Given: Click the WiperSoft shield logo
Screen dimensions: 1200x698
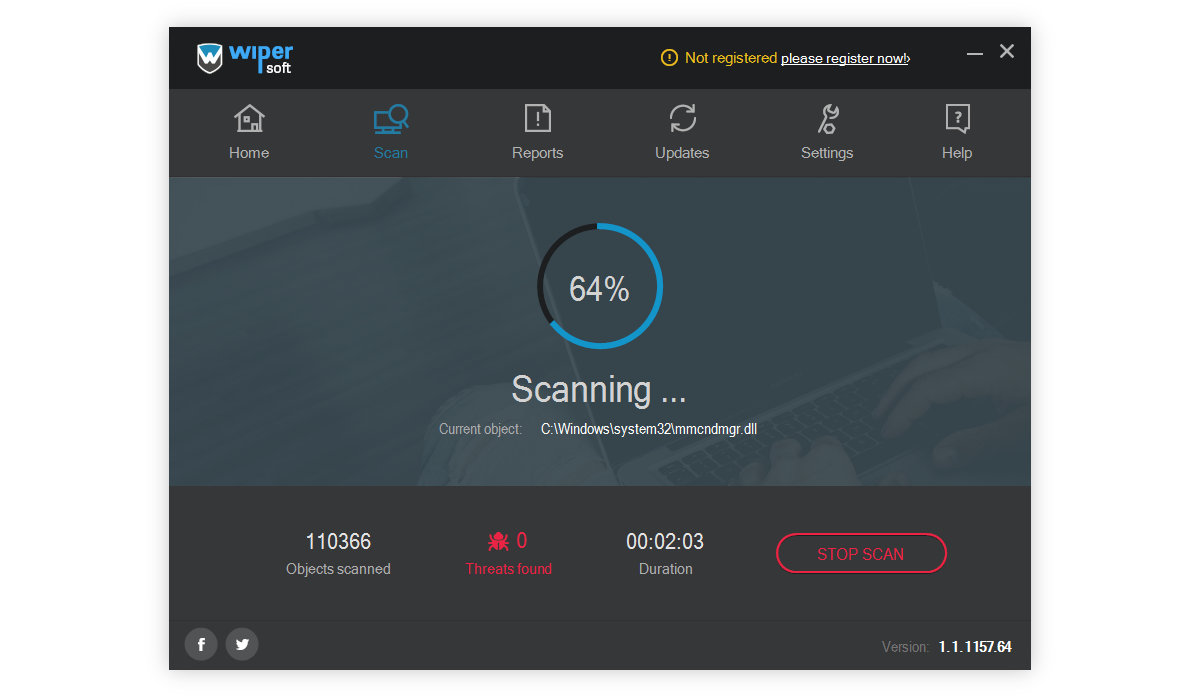Looking at the screenshot, I should click(209, 58).
